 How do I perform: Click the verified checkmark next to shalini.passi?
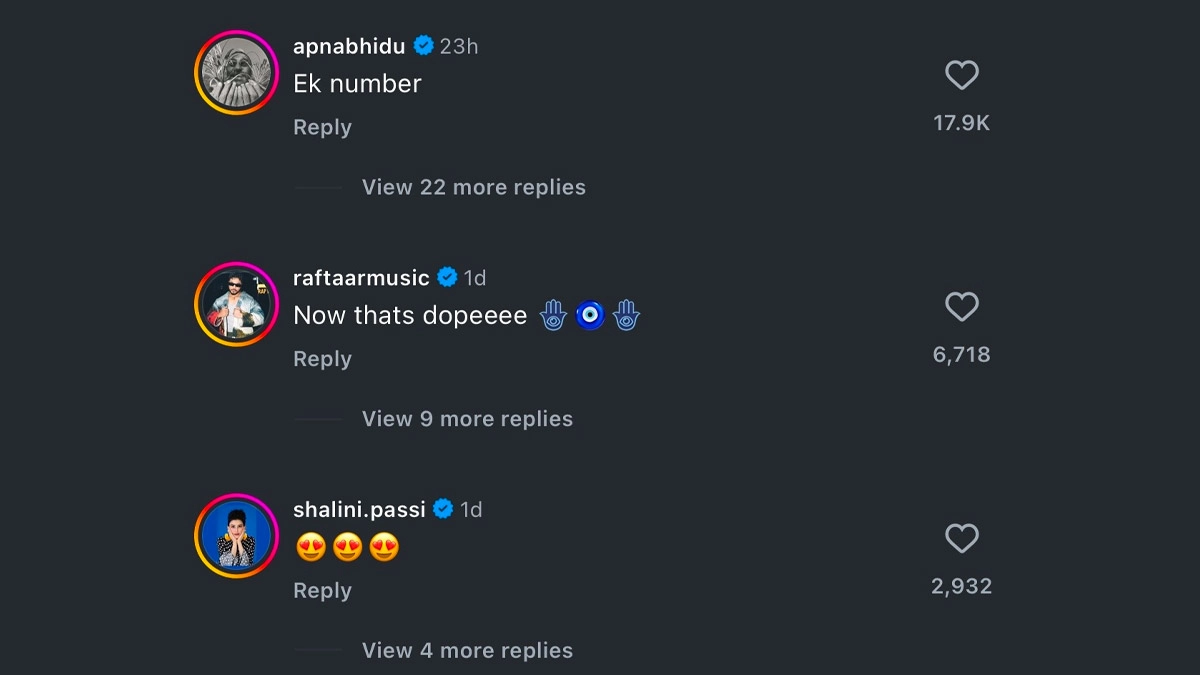443,510
